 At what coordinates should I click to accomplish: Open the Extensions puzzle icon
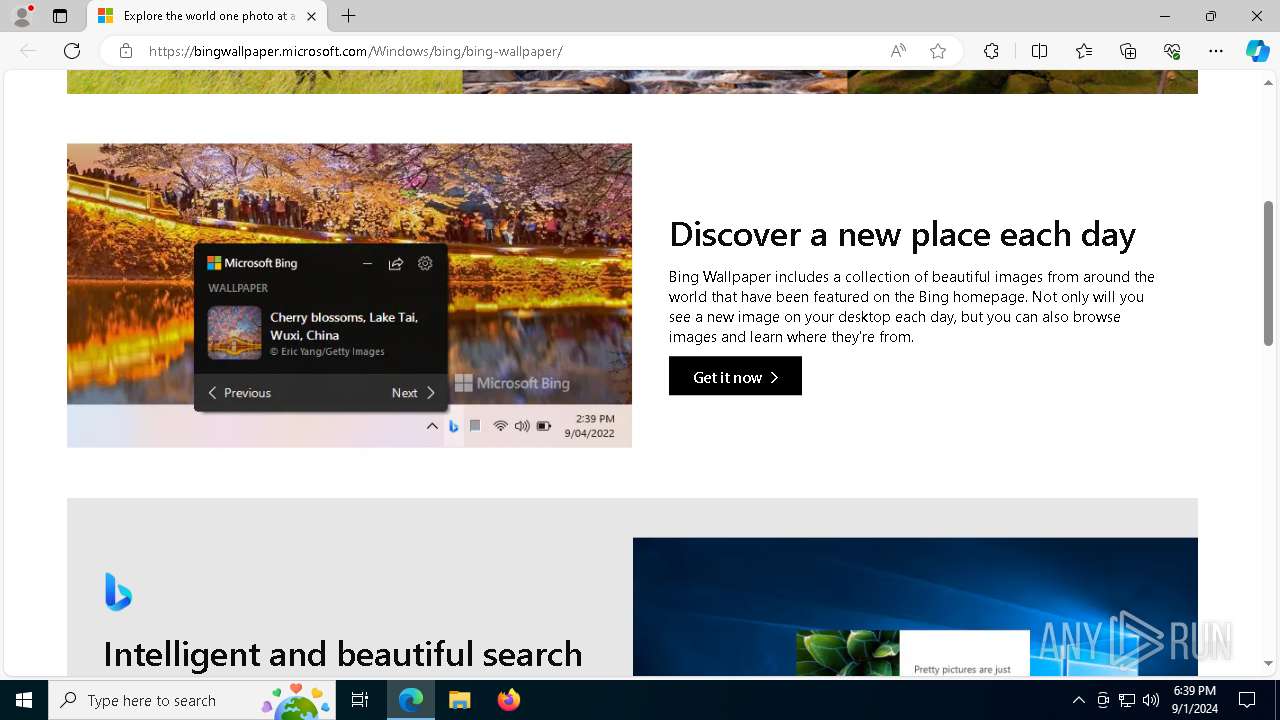pyautogui.click(x=991, y=51)
